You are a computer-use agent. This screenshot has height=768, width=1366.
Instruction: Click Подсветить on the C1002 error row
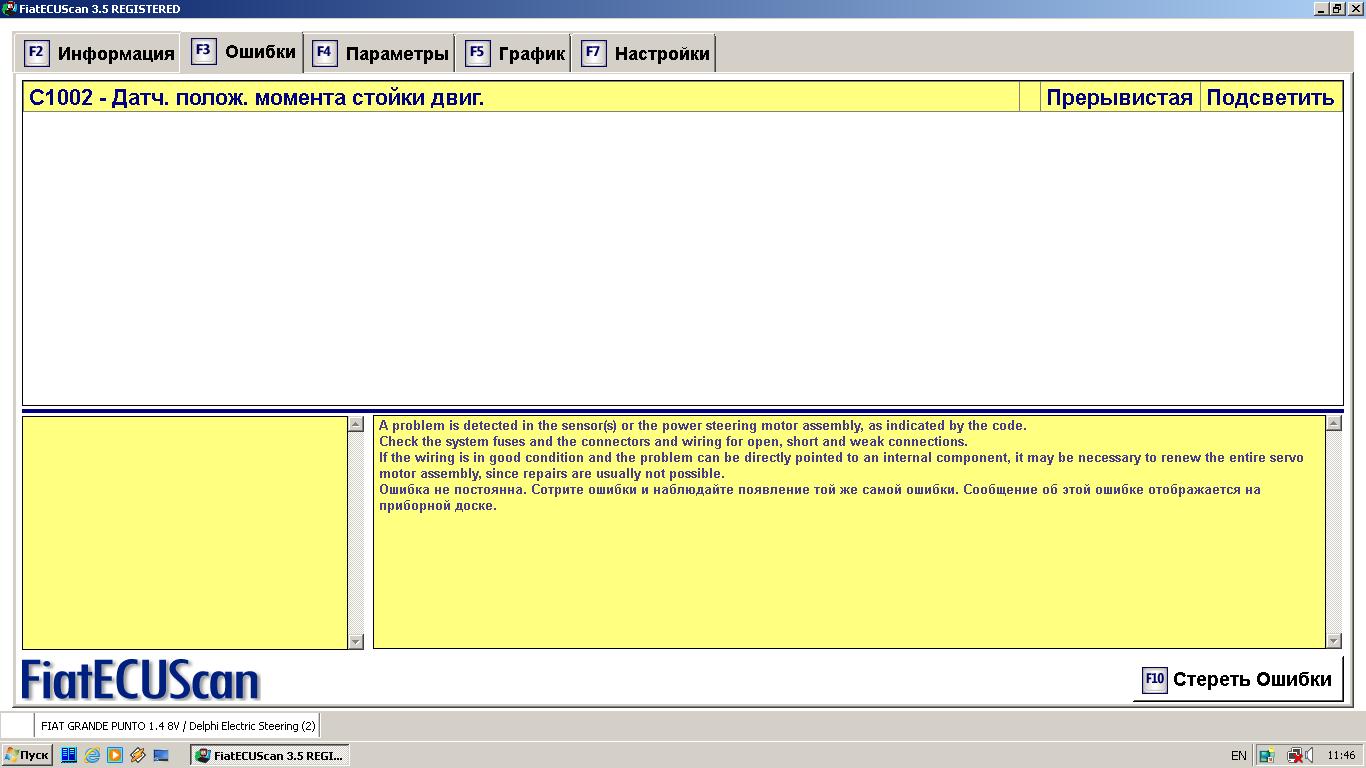1270,98
